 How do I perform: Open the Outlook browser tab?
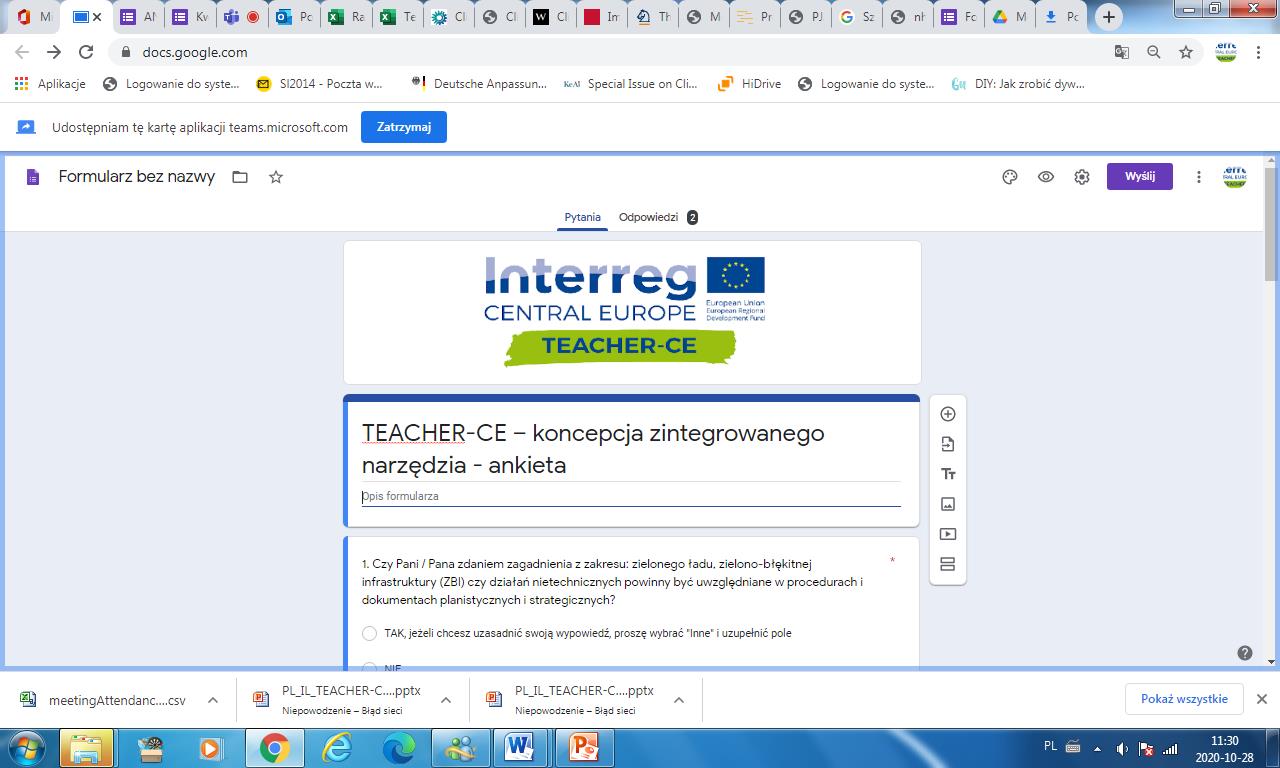tap(292, 17)
